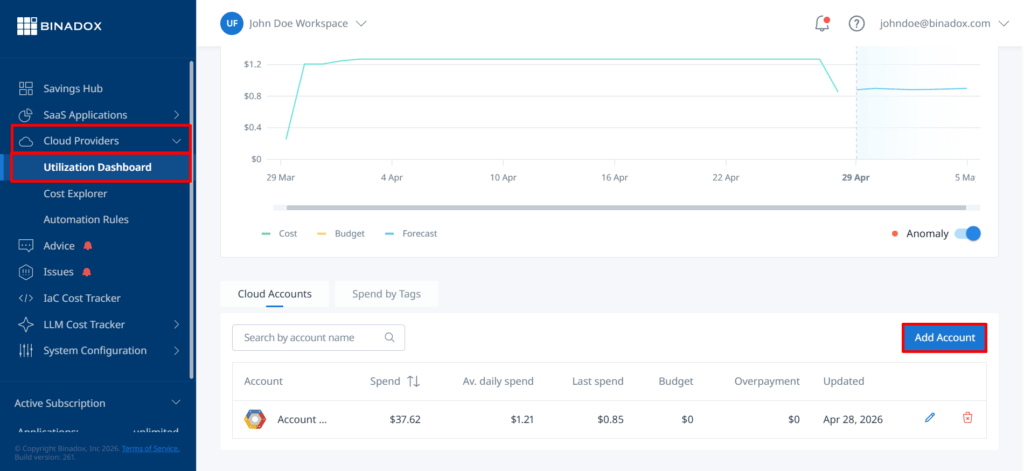Click the pencil edit icon for the account
This screenshot has height=471, width=1024.
tap(930, 417)
